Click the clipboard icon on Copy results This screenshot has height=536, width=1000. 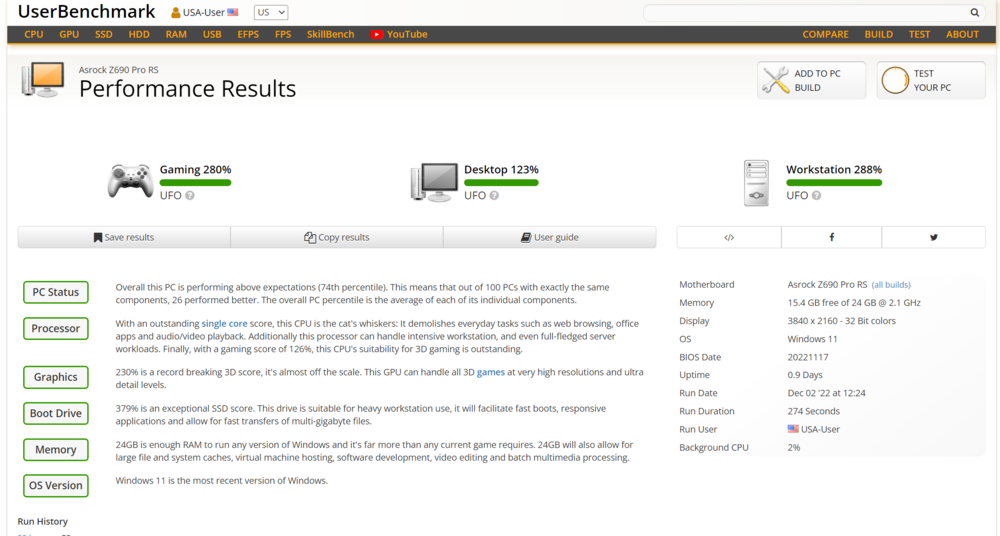310,237
